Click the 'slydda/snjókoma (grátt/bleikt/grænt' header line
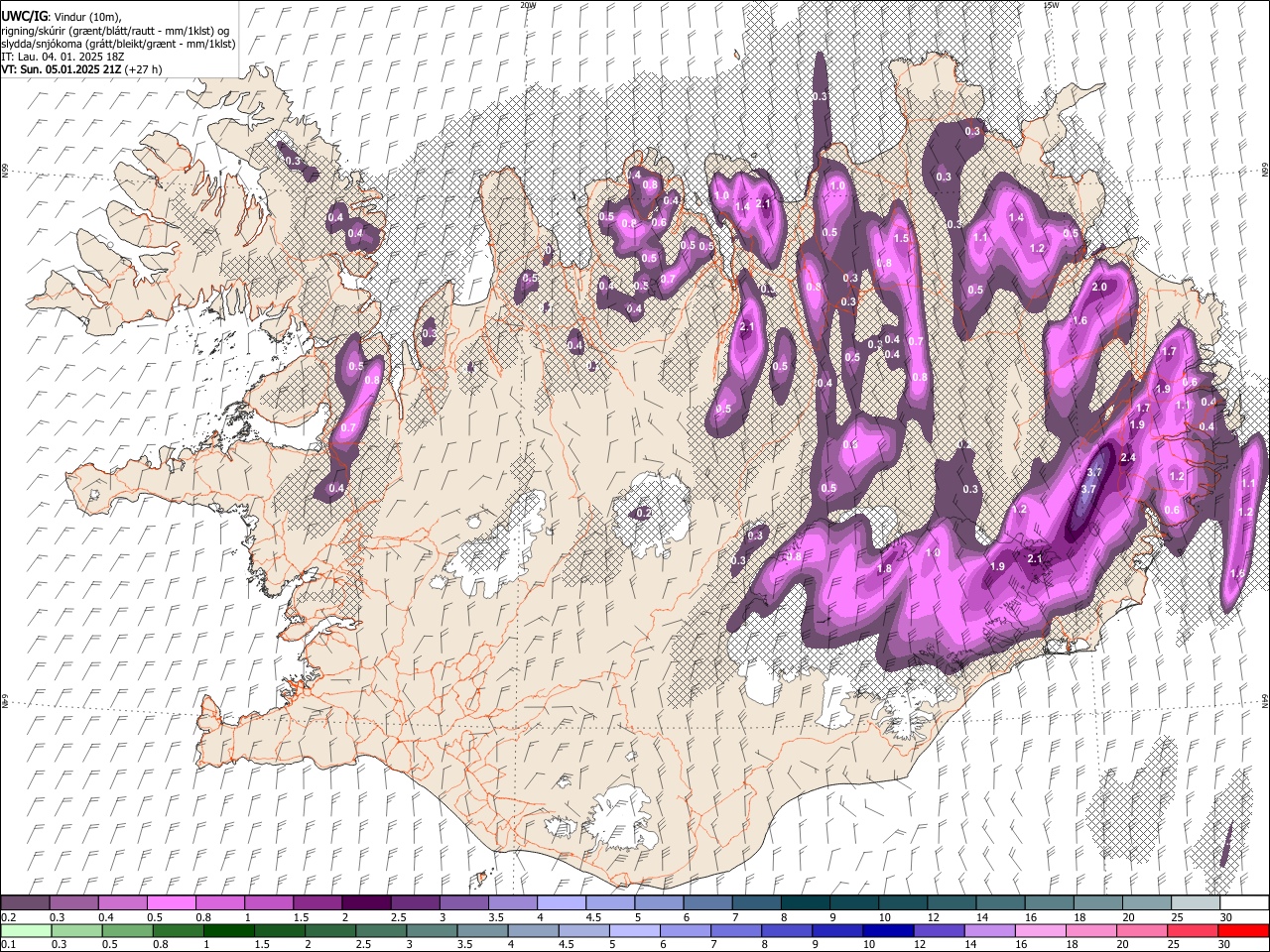Image resolution: width=1270 pixels, height=952 pixels. pyautogui.click(x=118, y=44)
